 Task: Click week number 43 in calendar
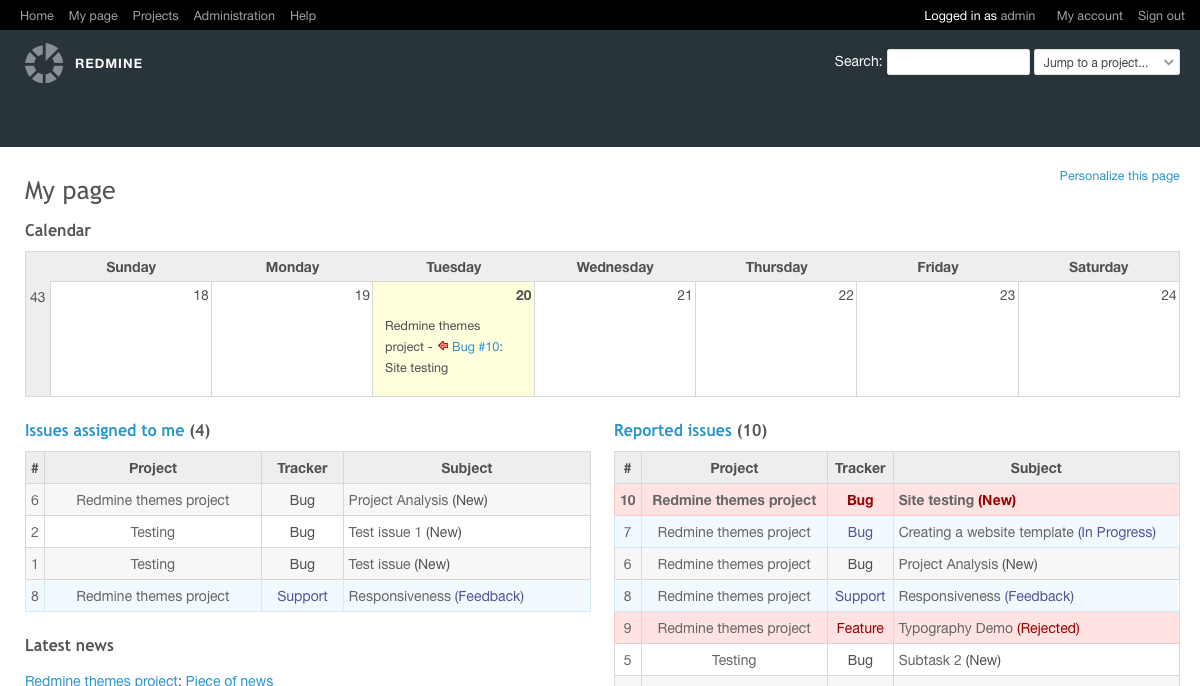(x=38, y=297)
